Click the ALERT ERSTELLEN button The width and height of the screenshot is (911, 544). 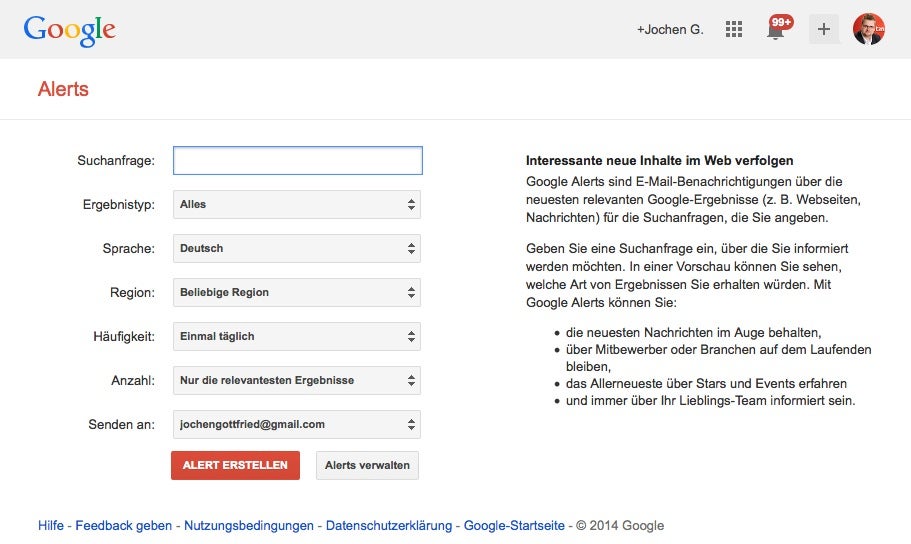point(235,466)
